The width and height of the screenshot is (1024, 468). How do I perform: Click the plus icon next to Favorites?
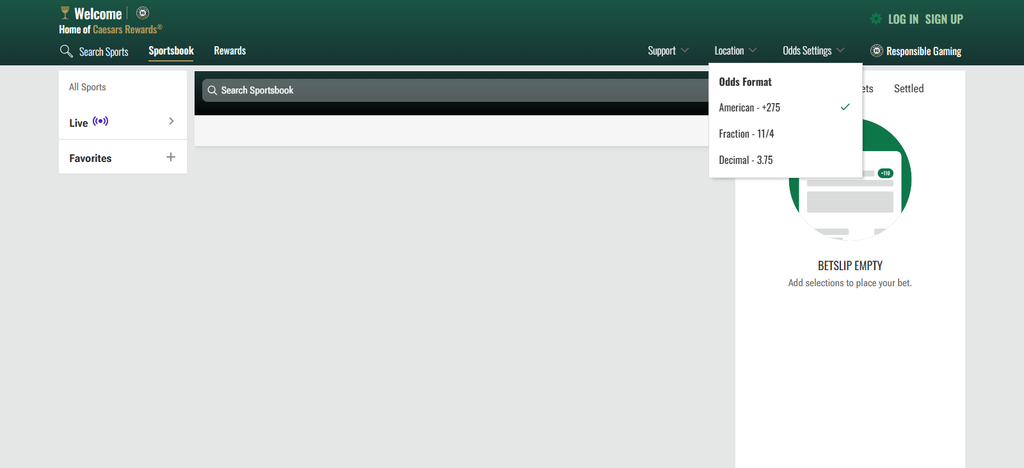point(171,157)
